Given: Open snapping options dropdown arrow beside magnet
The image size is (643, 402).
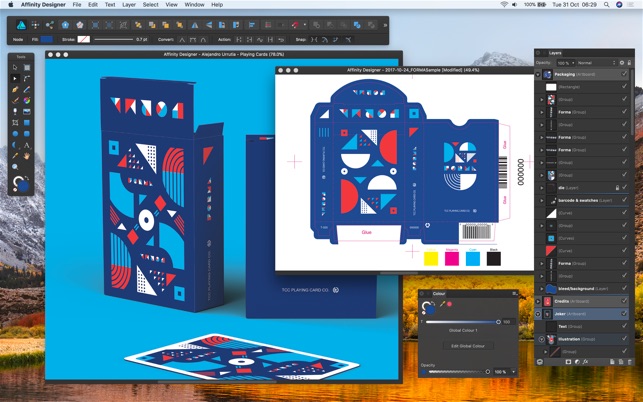Looking at the screenshot, I should coord(304,25).
